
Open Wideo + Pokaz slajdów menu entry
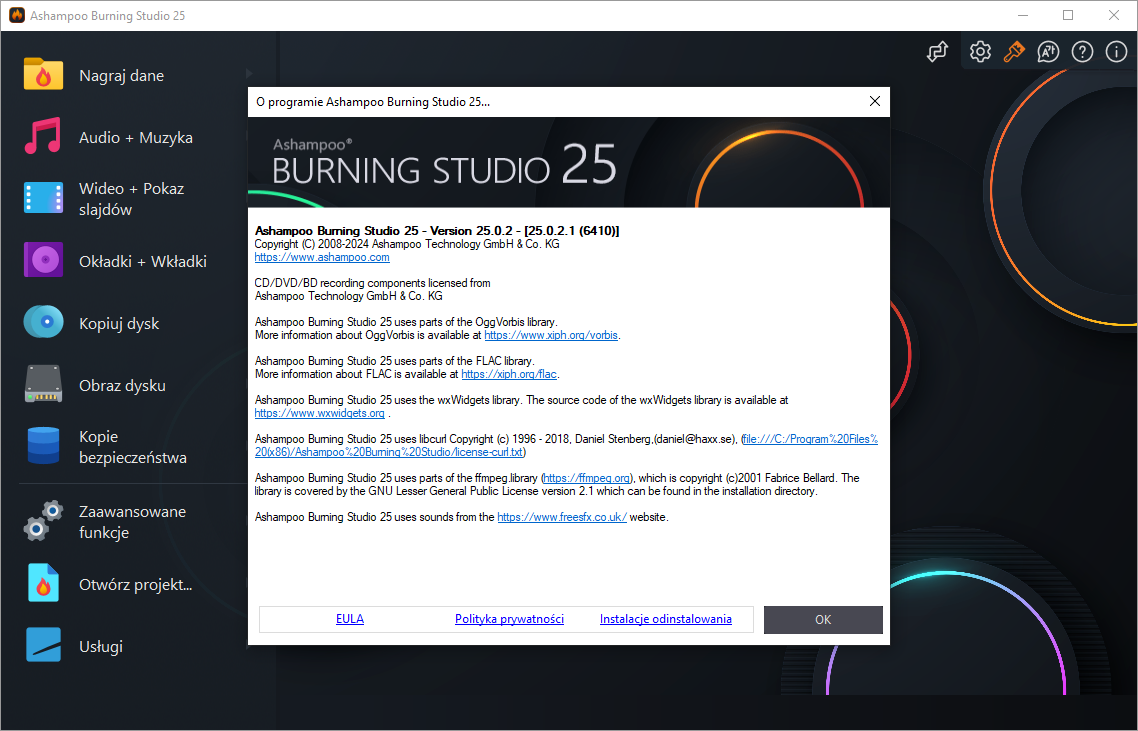tap(131, 199)
